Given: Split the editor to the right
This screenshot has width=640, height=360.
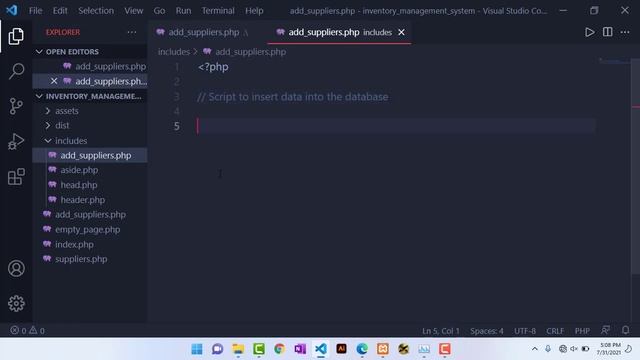Looking at the screenshot, I should coord(607,32).
